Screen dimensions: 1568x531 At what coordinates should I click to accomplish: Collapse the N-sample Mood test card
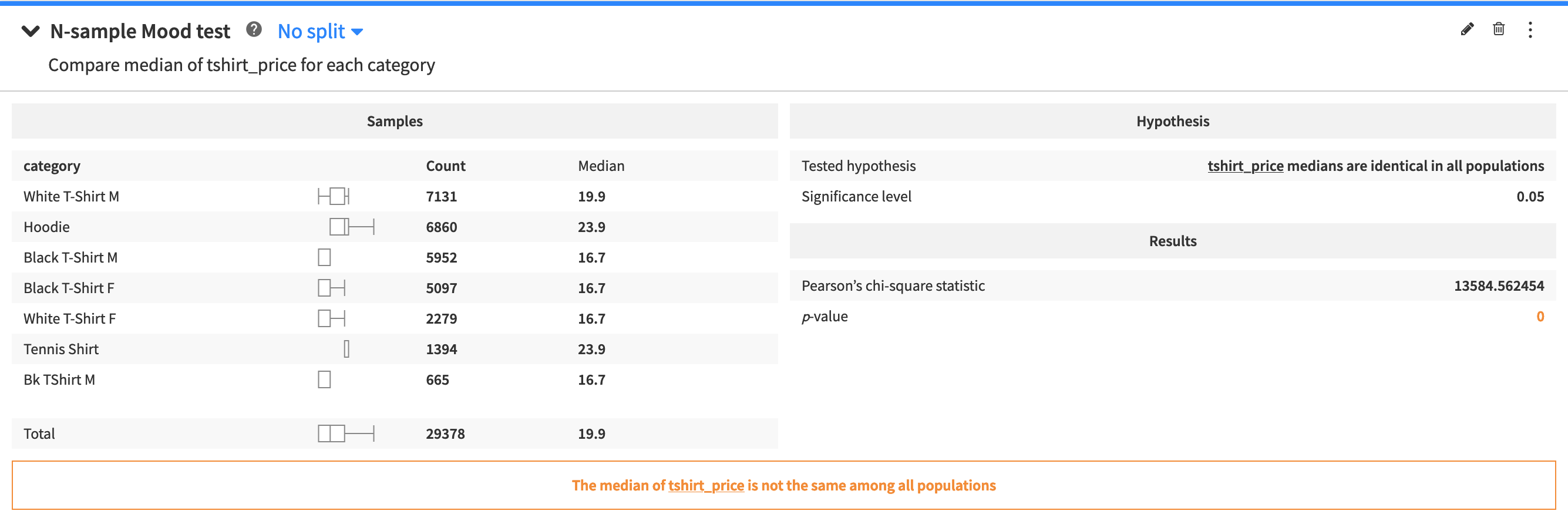click(x=31, y=31)
